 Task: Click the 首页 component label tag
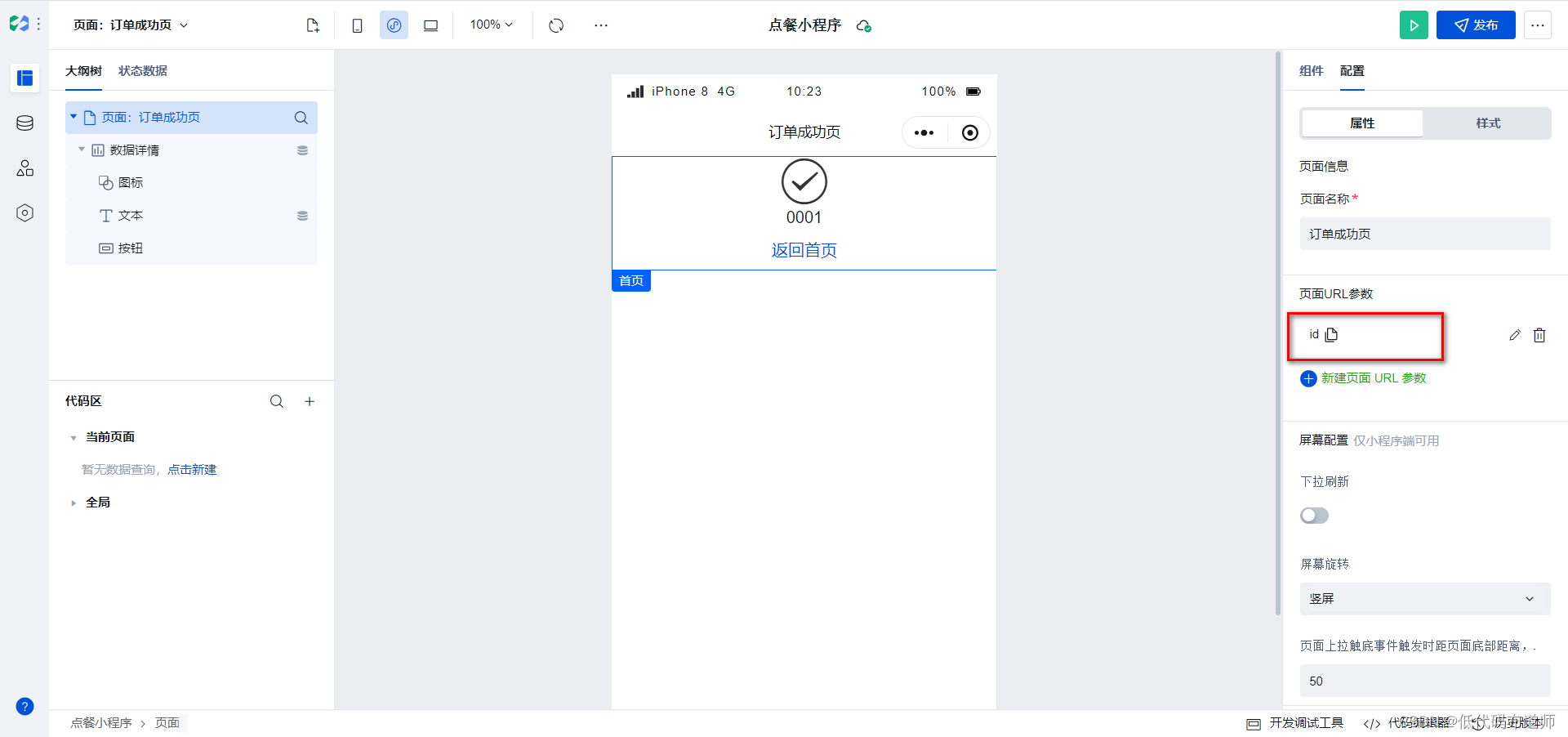click(x=631, y=281)
